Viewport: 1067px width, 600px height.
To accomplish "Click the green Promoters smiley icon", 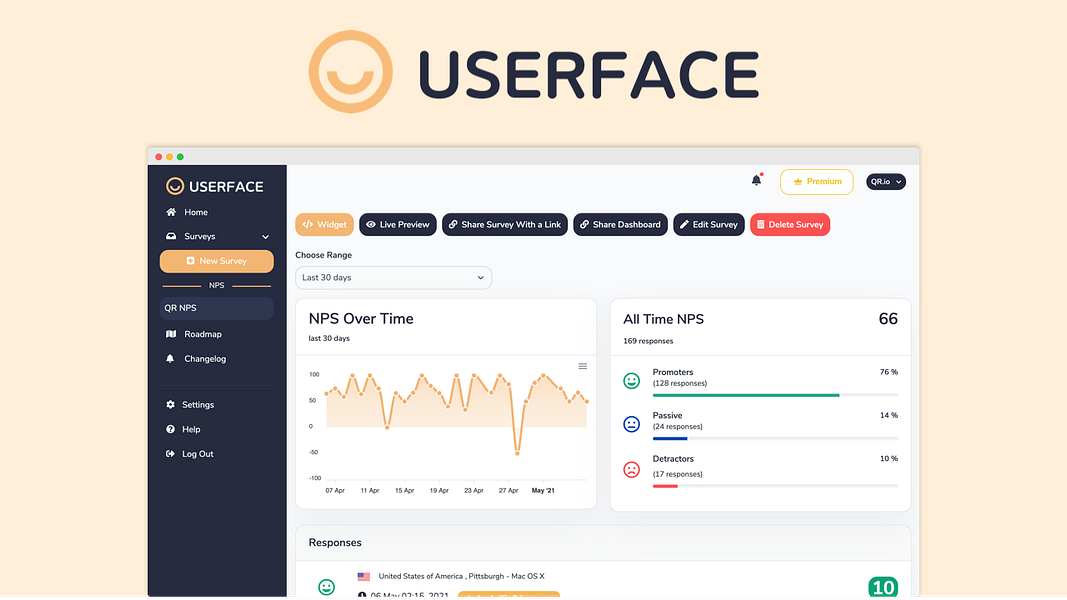I will [x=630, y=380].
